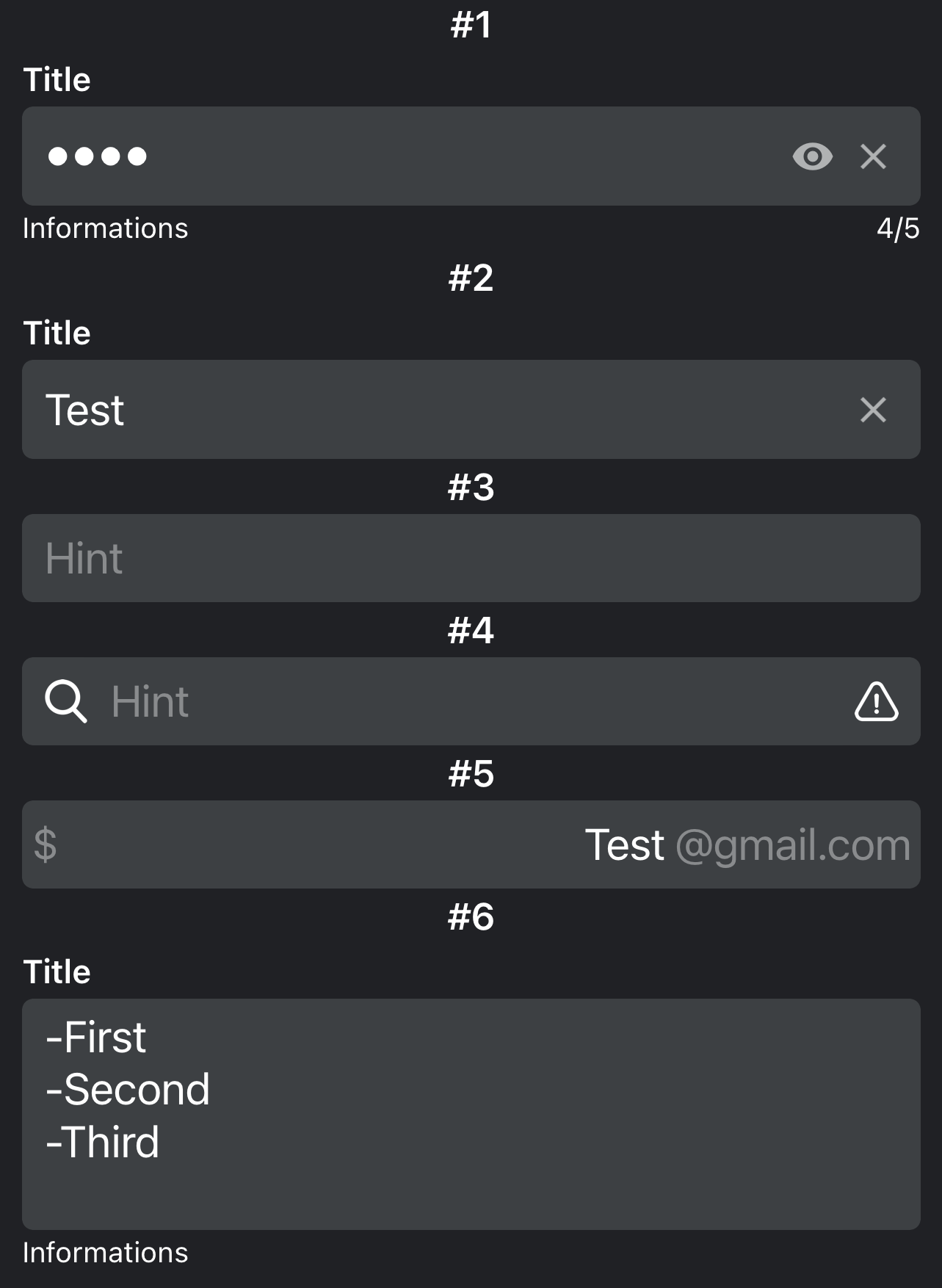
Task: Click Informations text under password field
Action: 105,228
